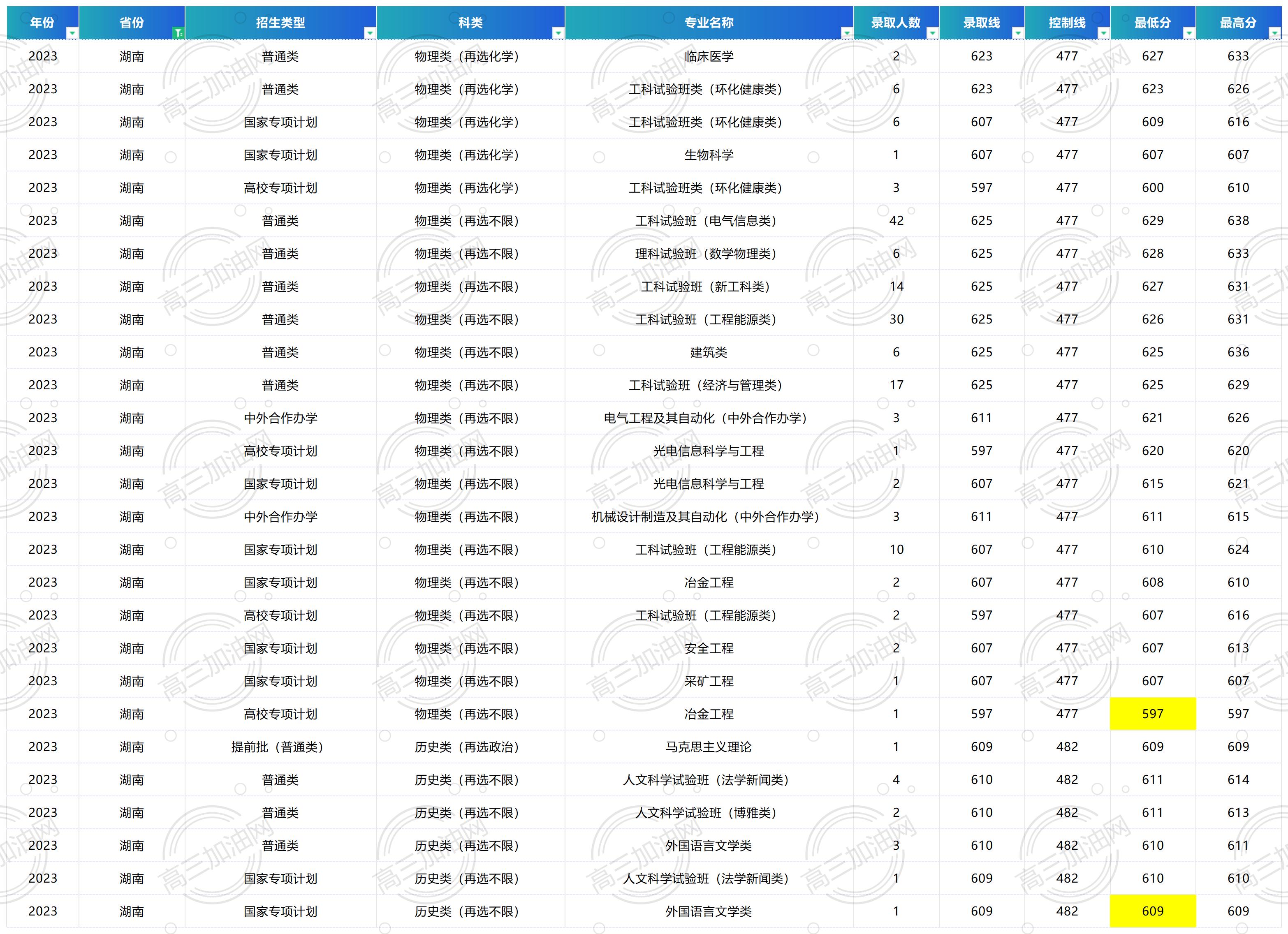Select the 工科试验班（新工科类） cell
This screenshot has height=934, width=1288.
coord(709,287)
